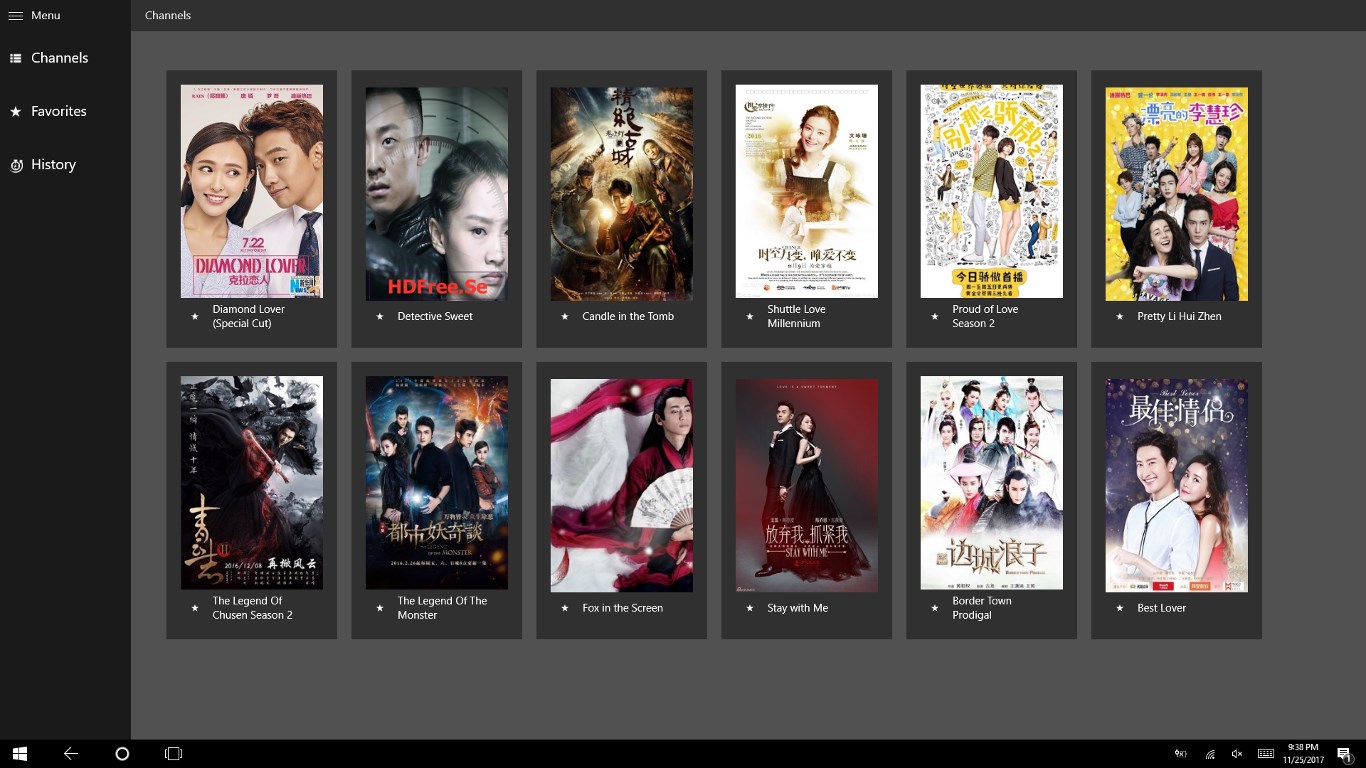Screen dimensions: 1366x768
Task: Open Favorites in the side menu
Action: tap(59, 111)
